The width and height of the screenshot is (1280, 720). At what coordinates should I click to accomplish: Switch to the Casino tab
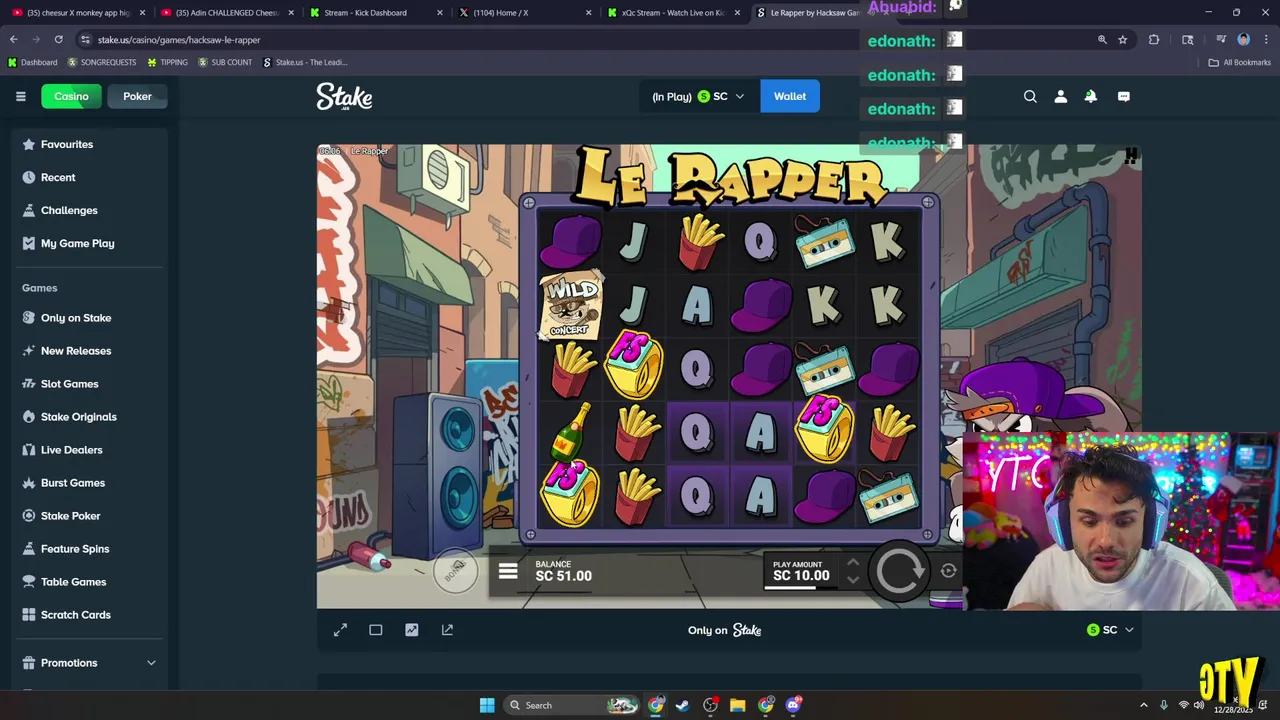click(x=71, y=96)
